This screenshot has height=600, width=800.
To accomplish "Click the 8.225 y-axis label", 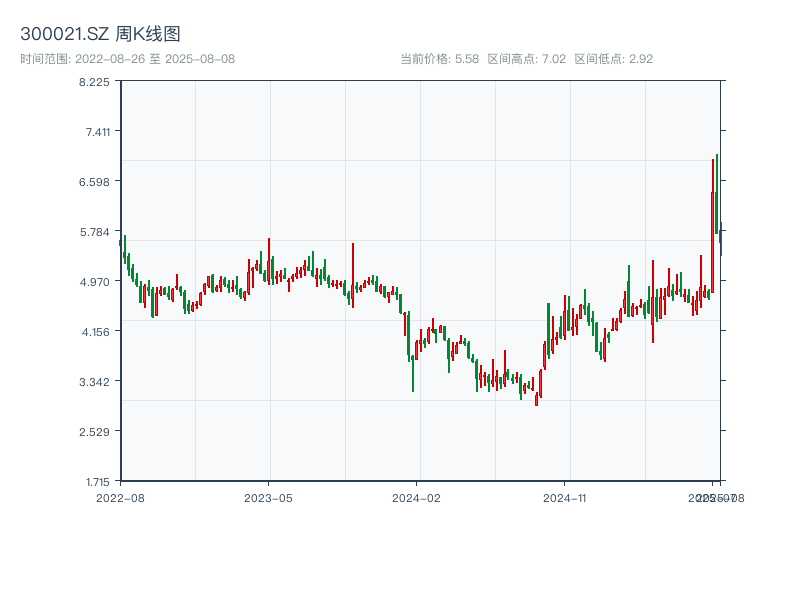I will 96,82.
